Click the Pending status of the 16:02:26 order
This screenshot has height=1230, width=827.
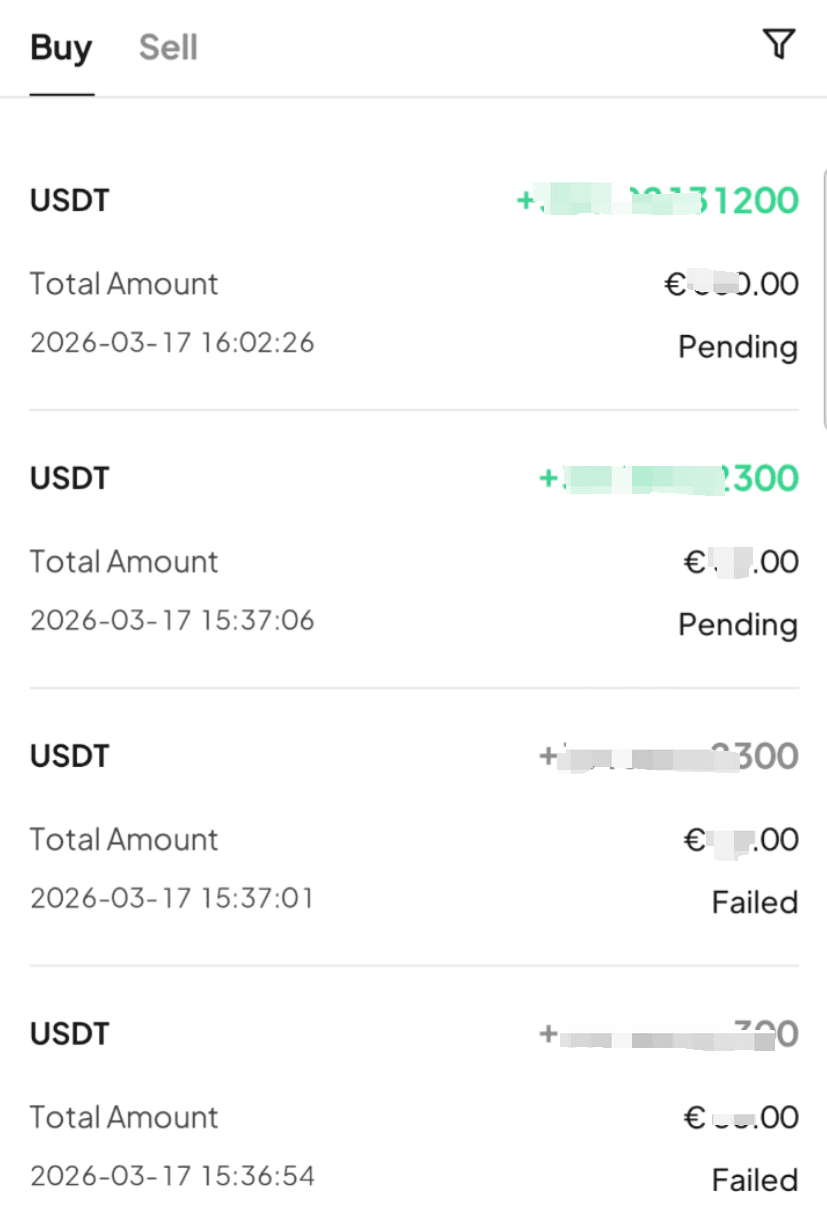pyautogui.click(x=737, y=347)
